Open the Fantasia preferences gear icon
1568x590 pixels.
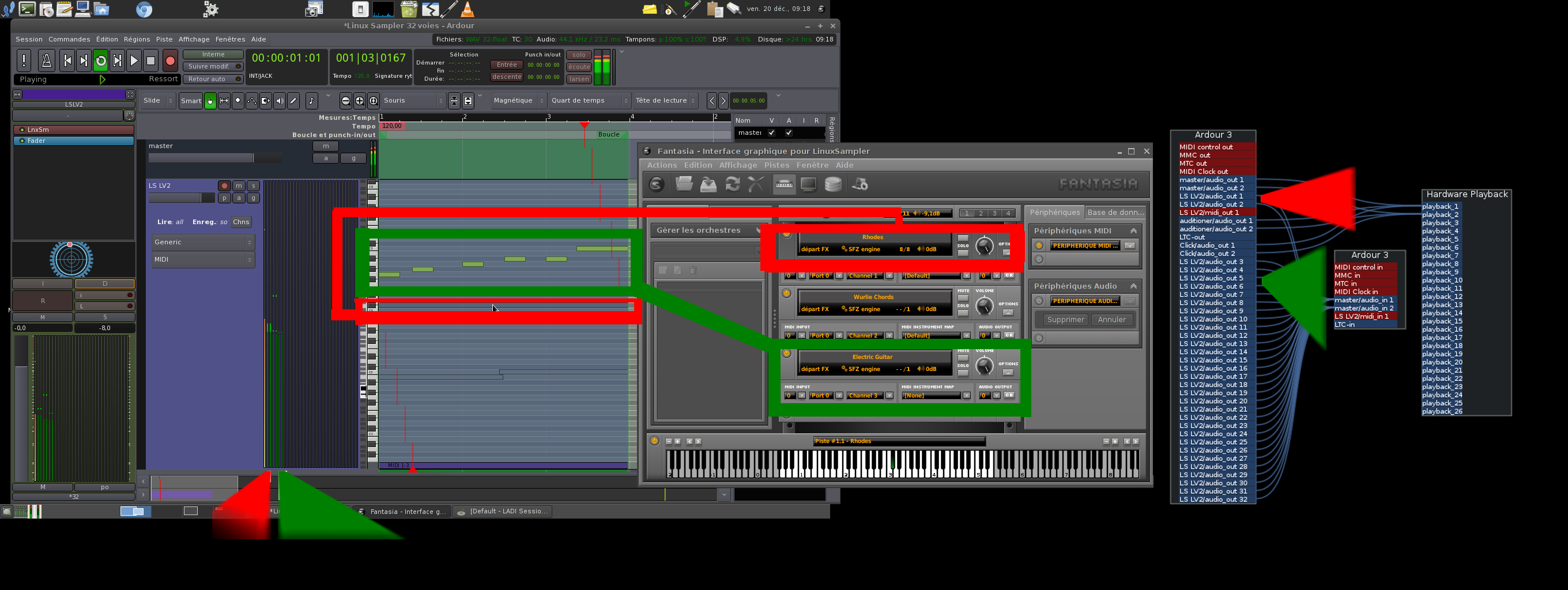[860, 184]
